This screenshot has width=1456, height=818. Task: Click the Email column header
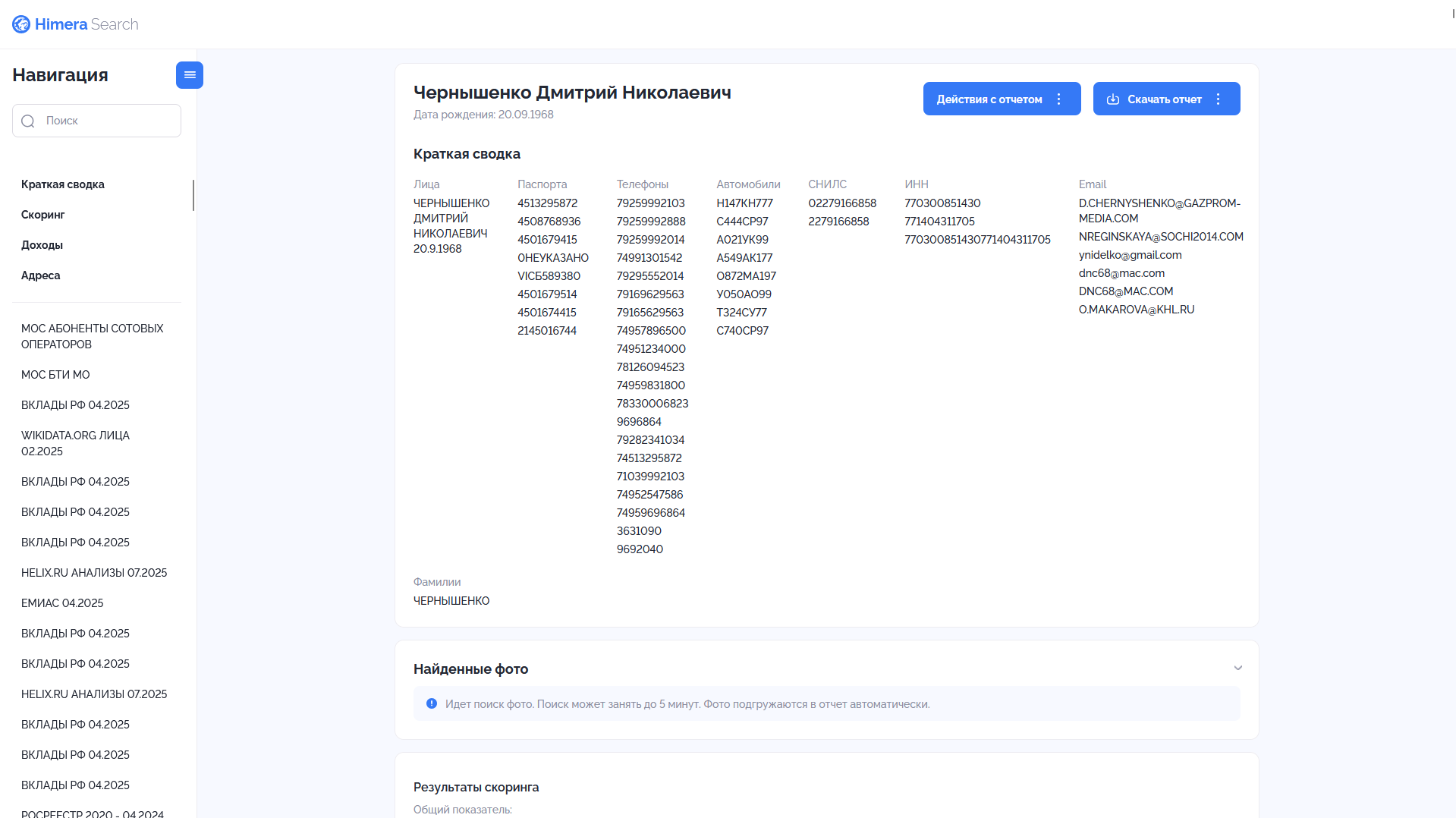point(1093,184)
